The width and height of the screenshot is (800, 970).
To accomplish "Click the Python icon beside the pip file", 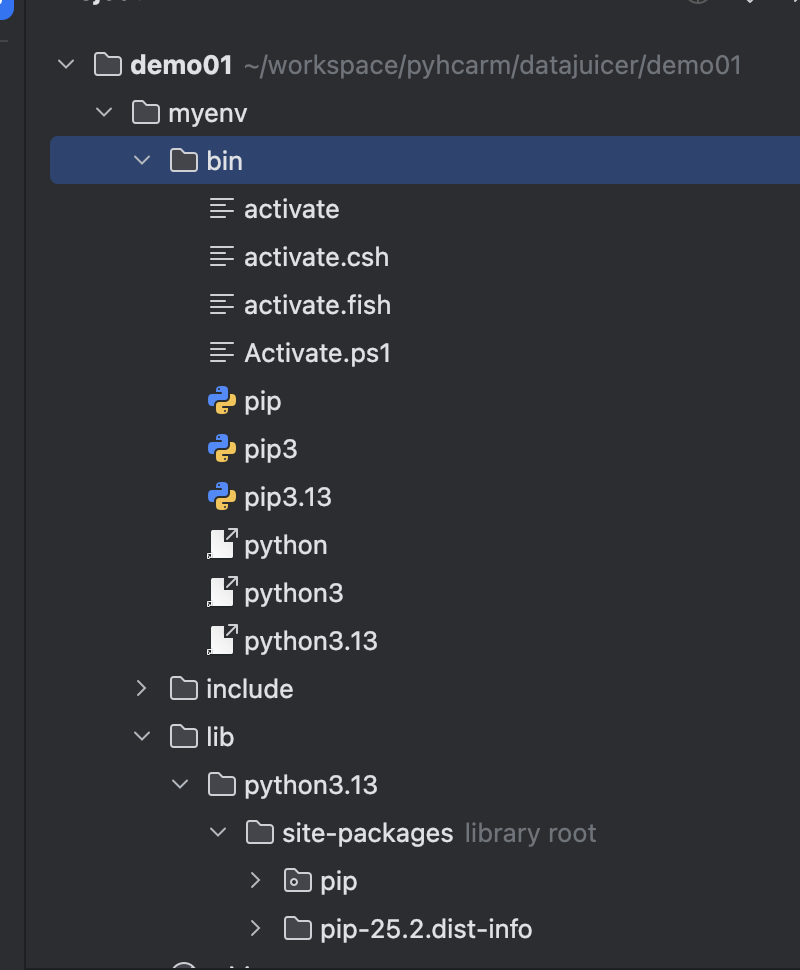I will click(222, 401).
